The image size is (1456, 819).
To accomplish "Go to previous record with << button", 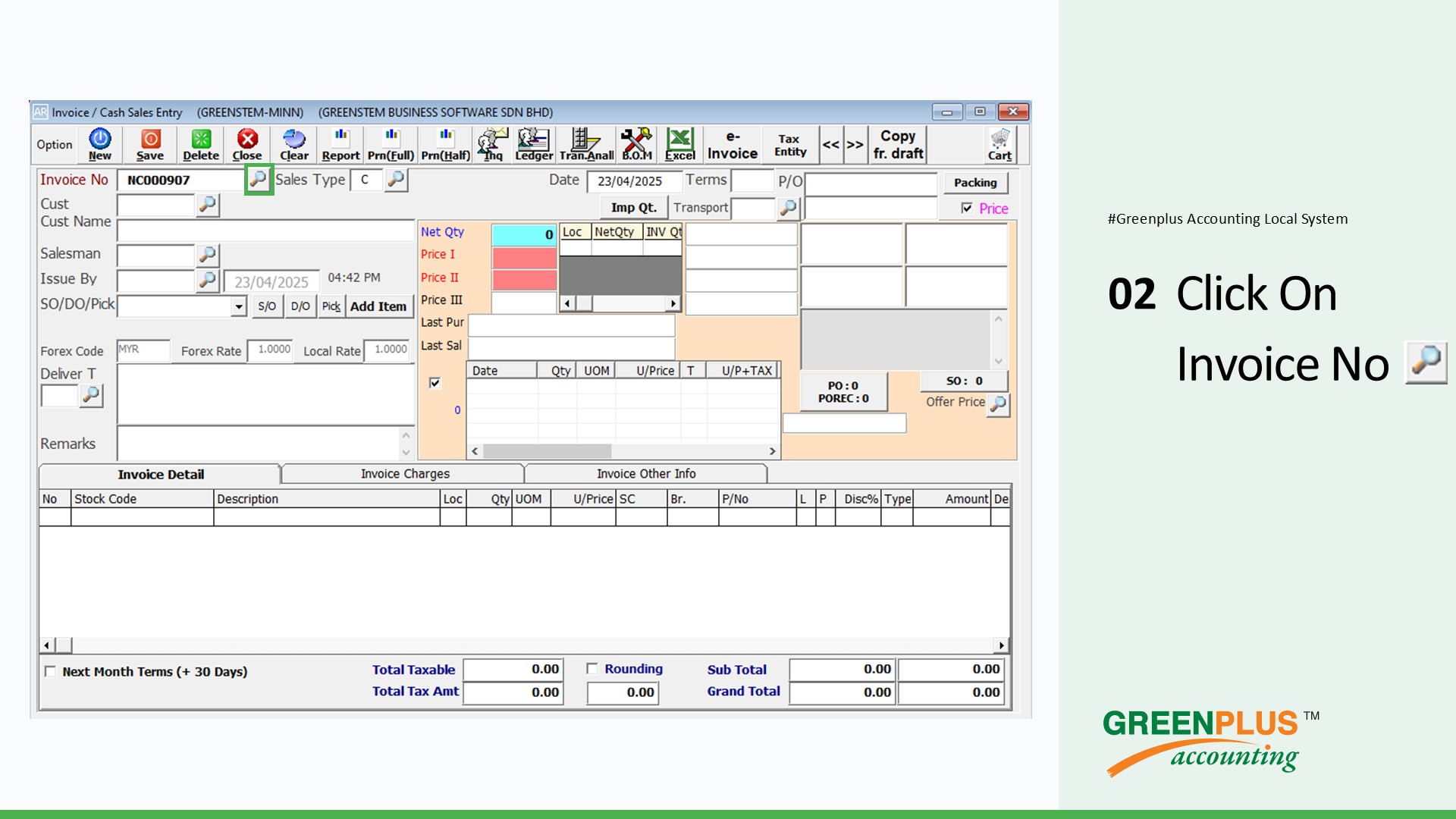I will (831, 144).
